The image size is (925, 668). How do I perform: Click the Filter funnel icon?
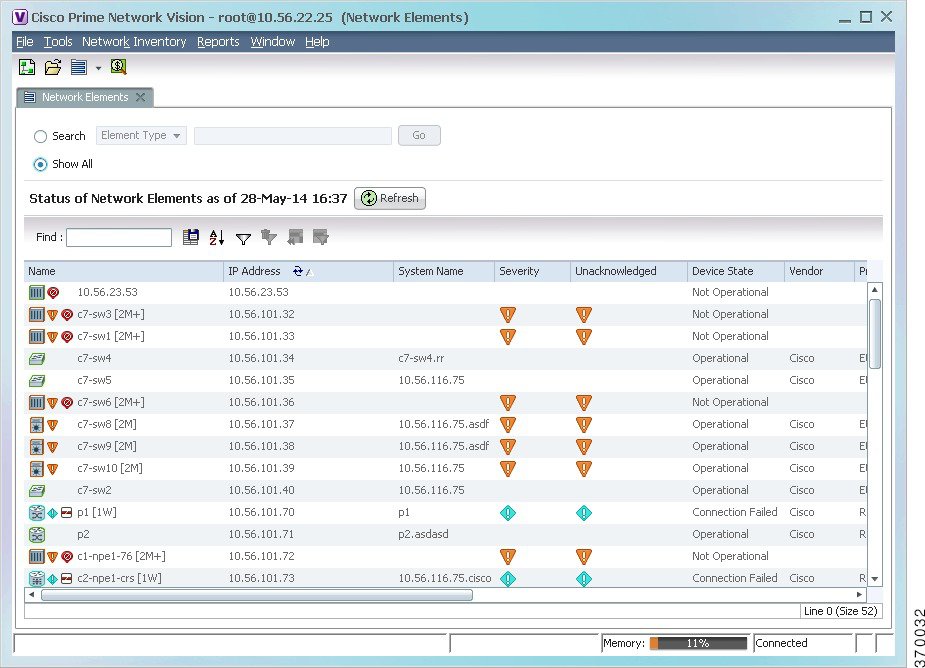pyautogui.click(x=243, y=238)
